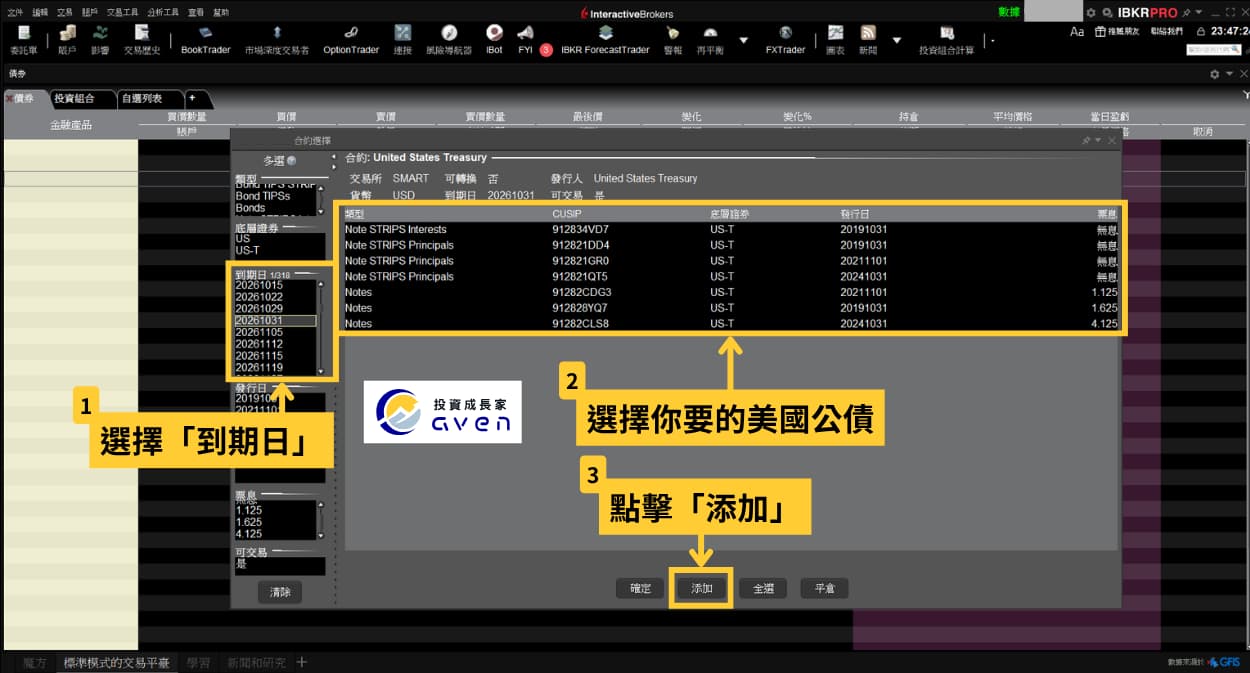Switch to 學習 workspace tab
The height and width of the screenshot is (673, 1250).
[x=198, y=662]
